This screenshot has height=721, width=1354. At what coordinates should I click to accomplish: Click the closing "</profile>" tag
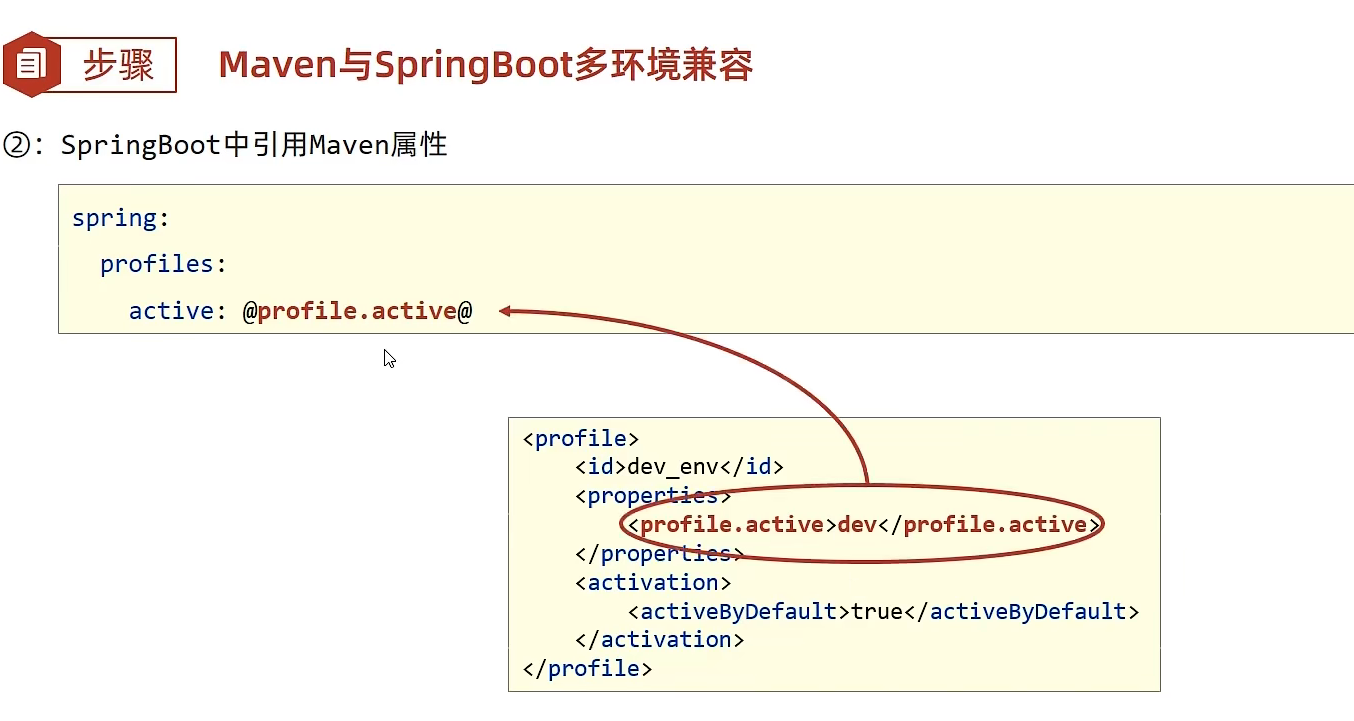point(587,668)
